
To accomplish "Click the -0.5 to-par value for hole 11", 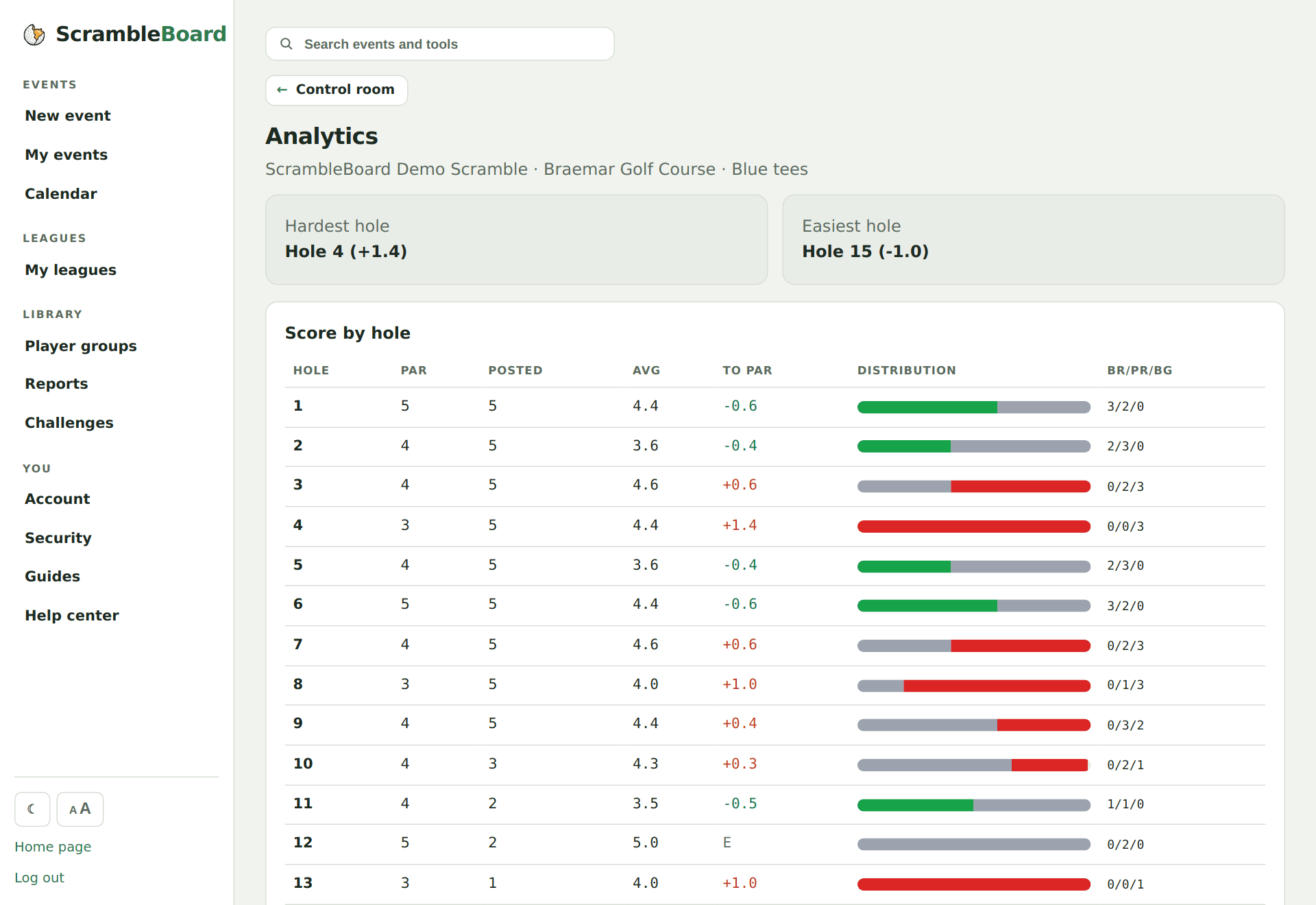I will 740,804.
